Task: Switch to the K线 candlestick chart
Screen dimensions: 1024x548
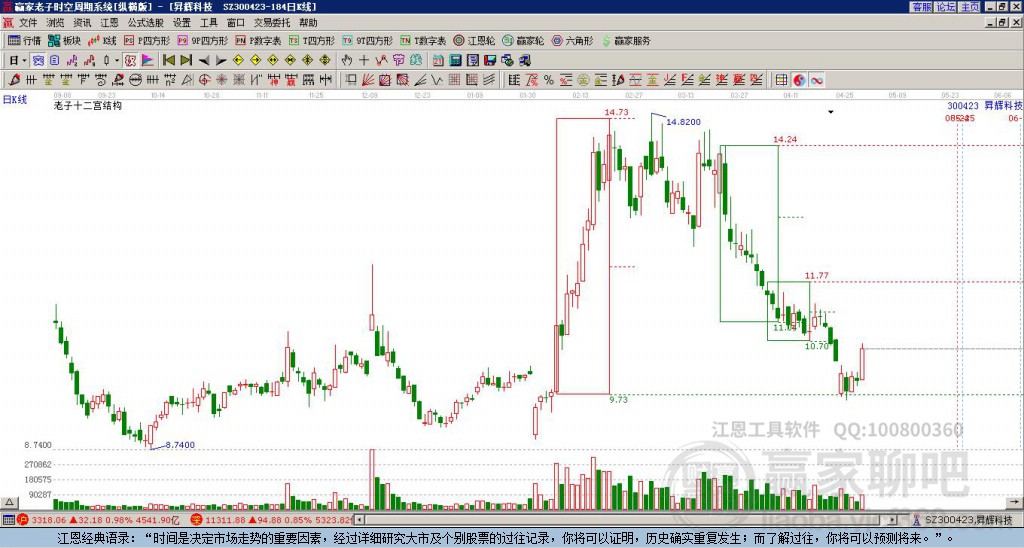Action: [x=102, y=40]
